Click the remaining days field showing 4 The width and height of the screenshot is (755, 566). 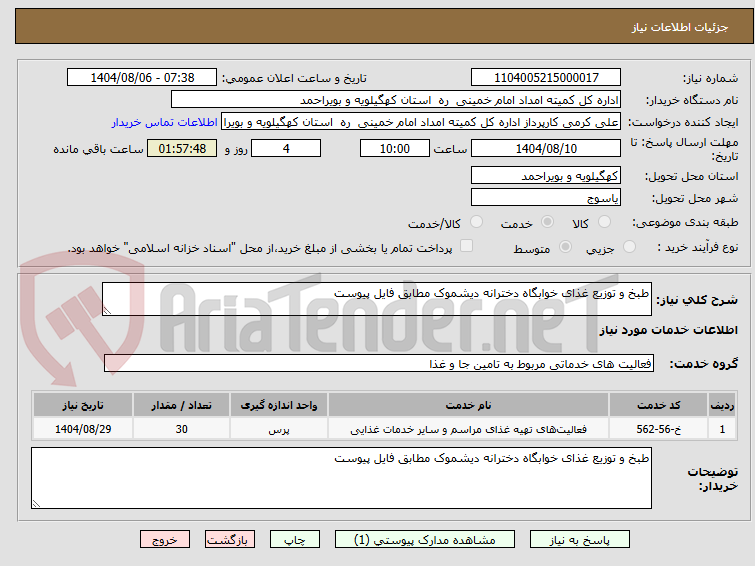click(x=286, y=148)
